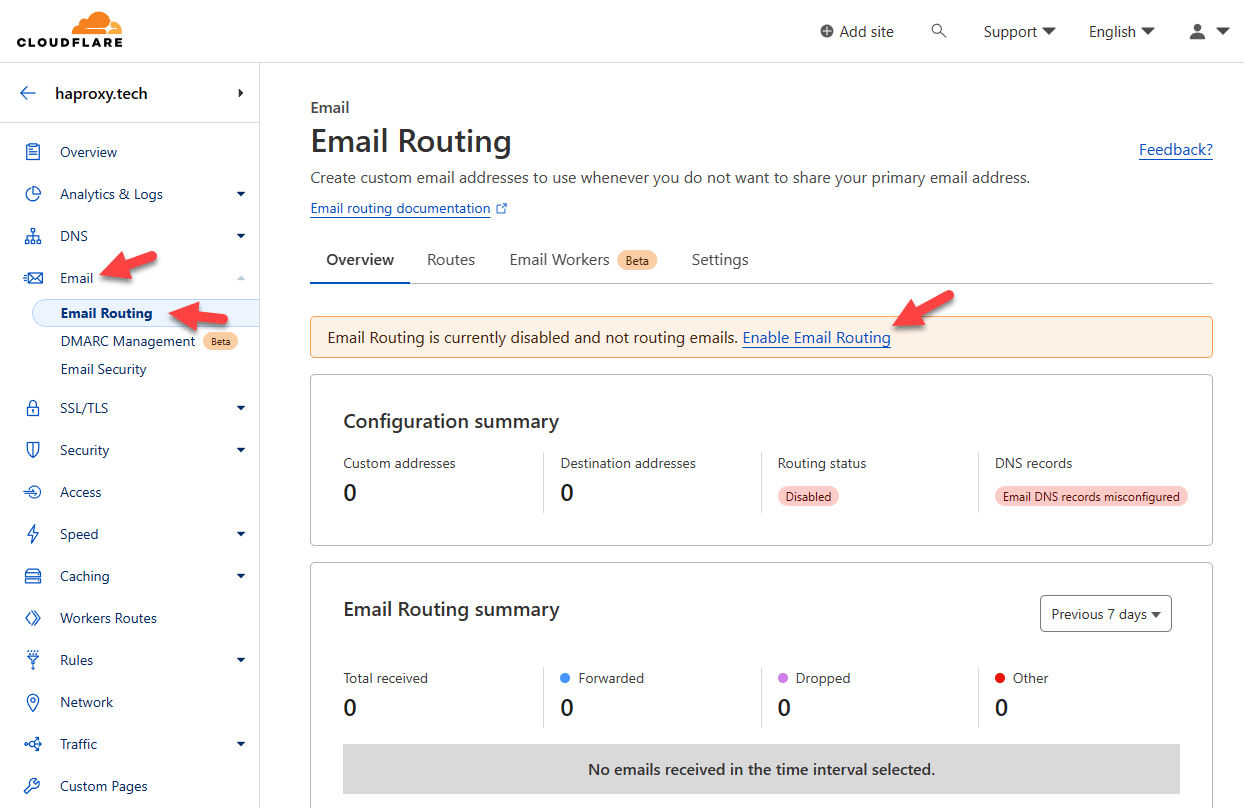Click the Custom addresses count
The height and width of the screenshot is (808, 1244).
tap(350, 493)
